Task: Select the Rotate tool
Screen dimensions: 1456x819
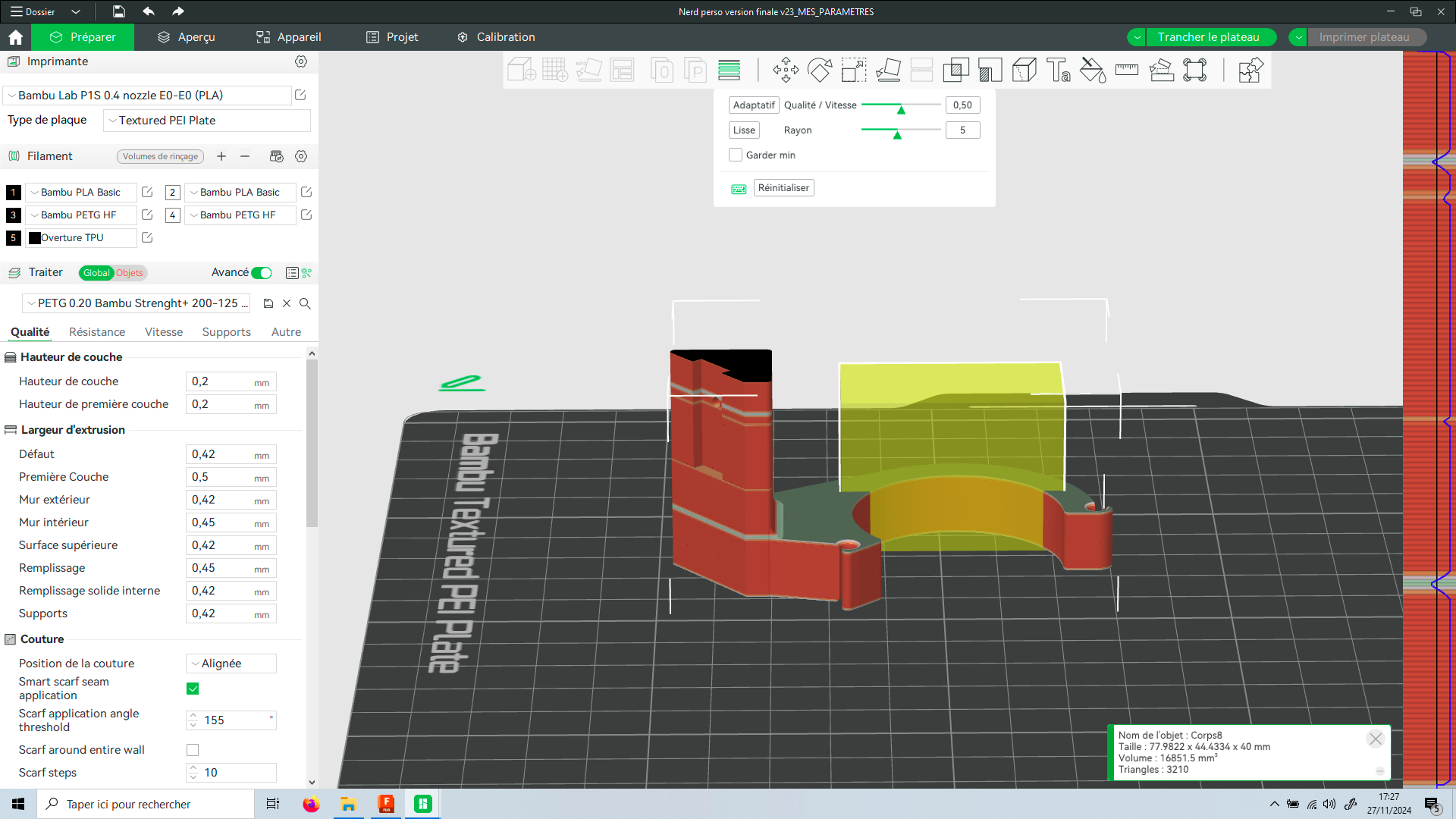Action: tap(820, 71)
